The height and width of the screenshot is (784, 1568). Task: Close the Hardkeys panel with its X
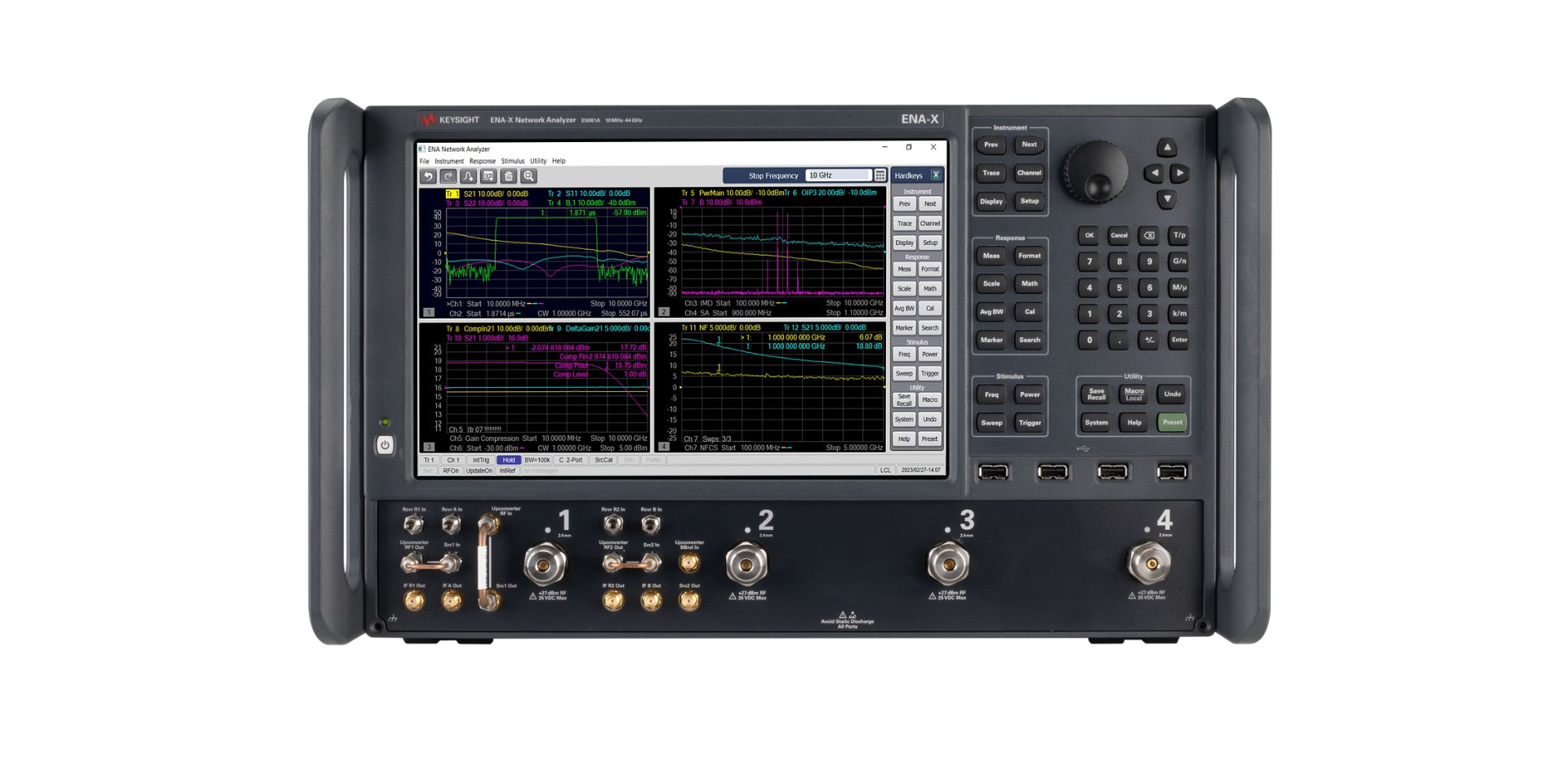click(x=936, y=175)
